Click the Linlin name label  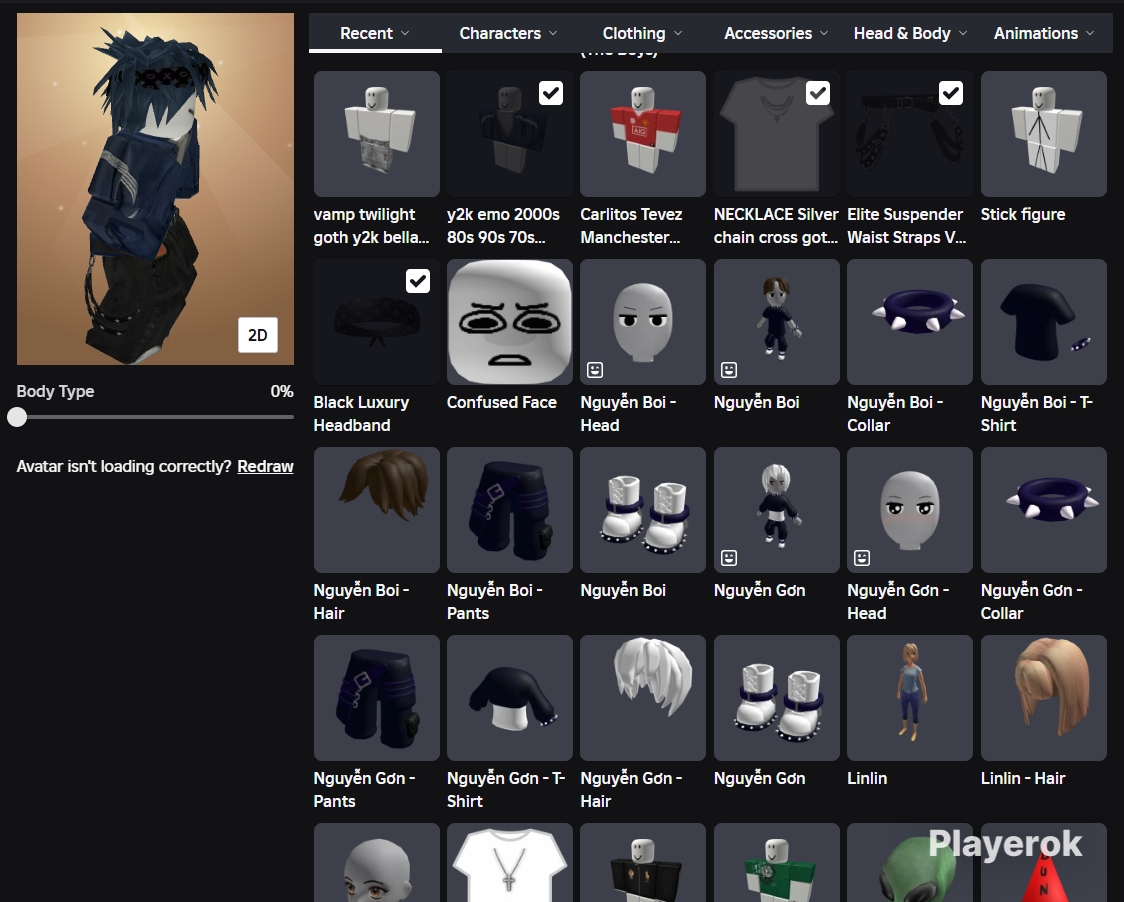(x=867, y=779)
